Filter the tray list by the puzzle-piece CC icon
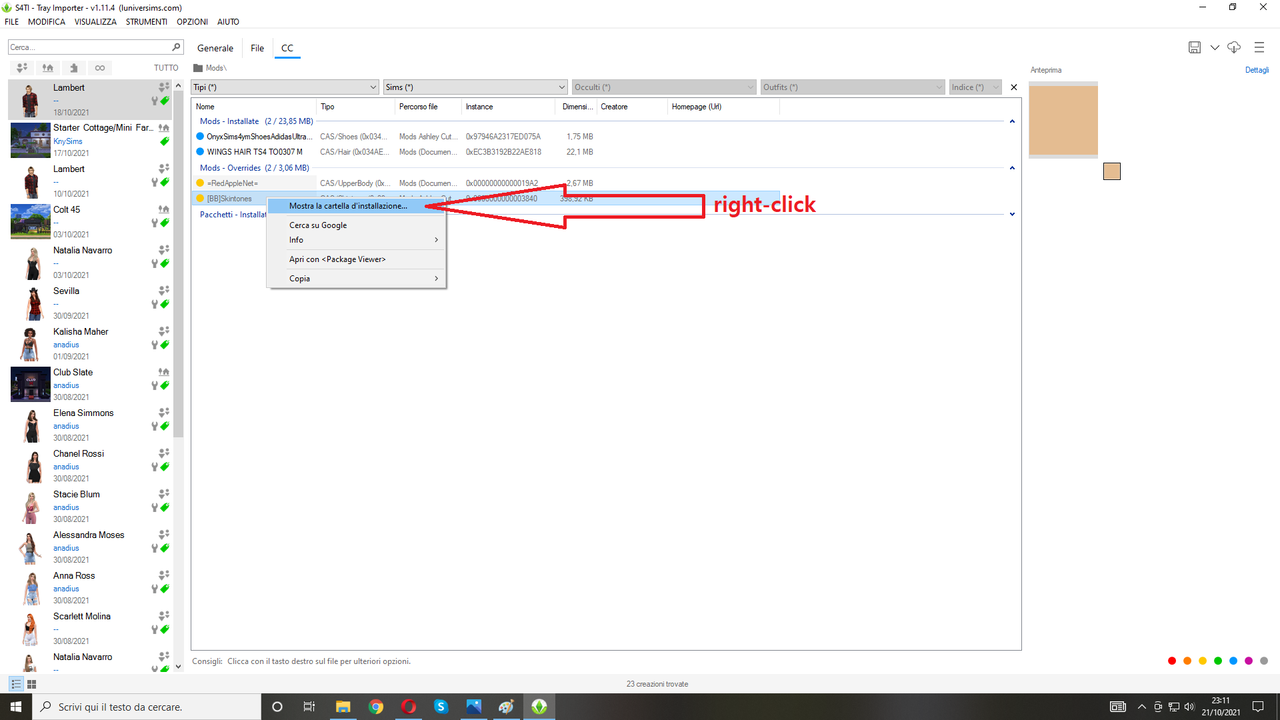Screen dimensions: 1280x720 click(x=74, y=67)
